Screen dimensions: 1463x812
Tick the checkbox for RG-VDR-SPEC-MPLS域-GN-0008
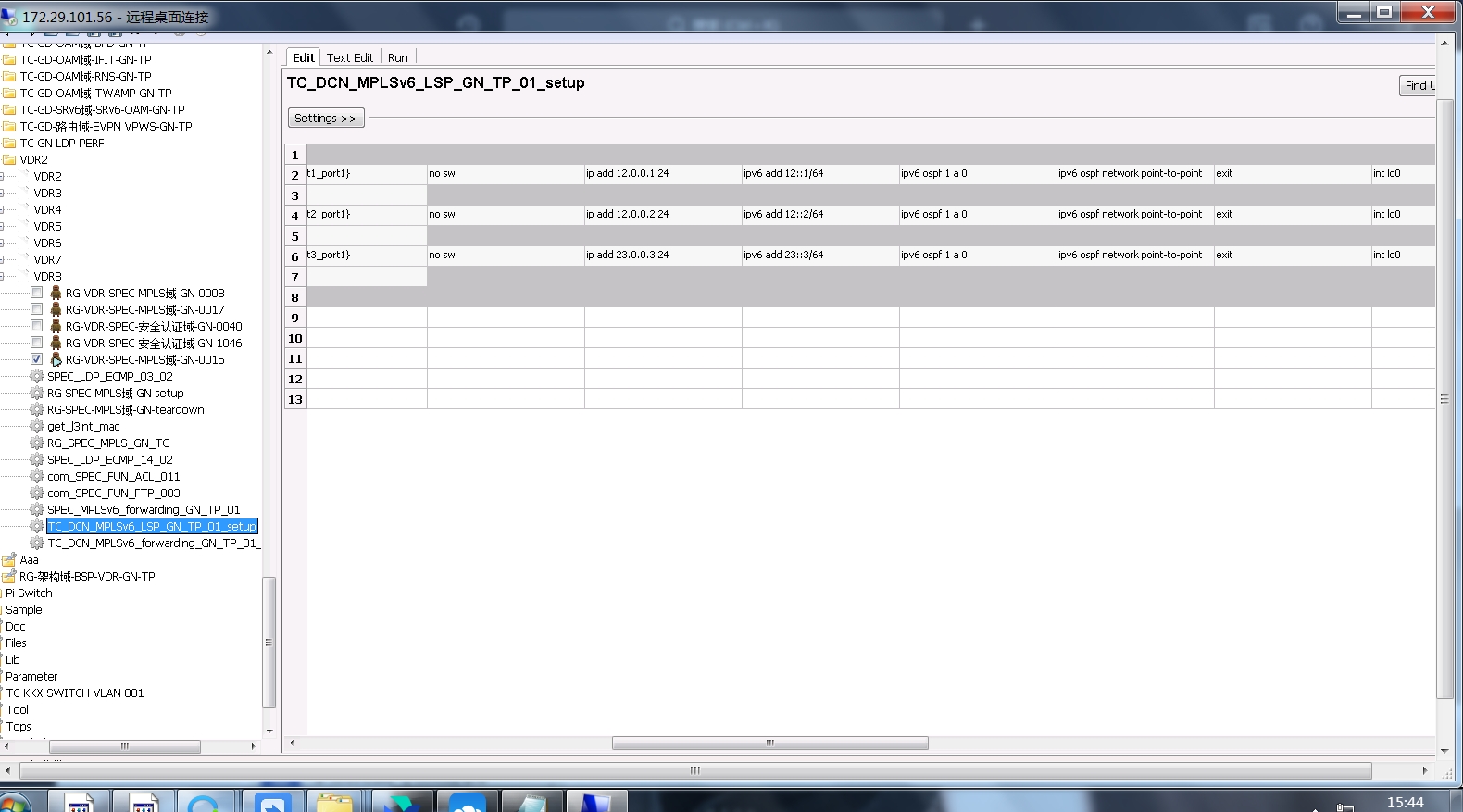point(36,293)
